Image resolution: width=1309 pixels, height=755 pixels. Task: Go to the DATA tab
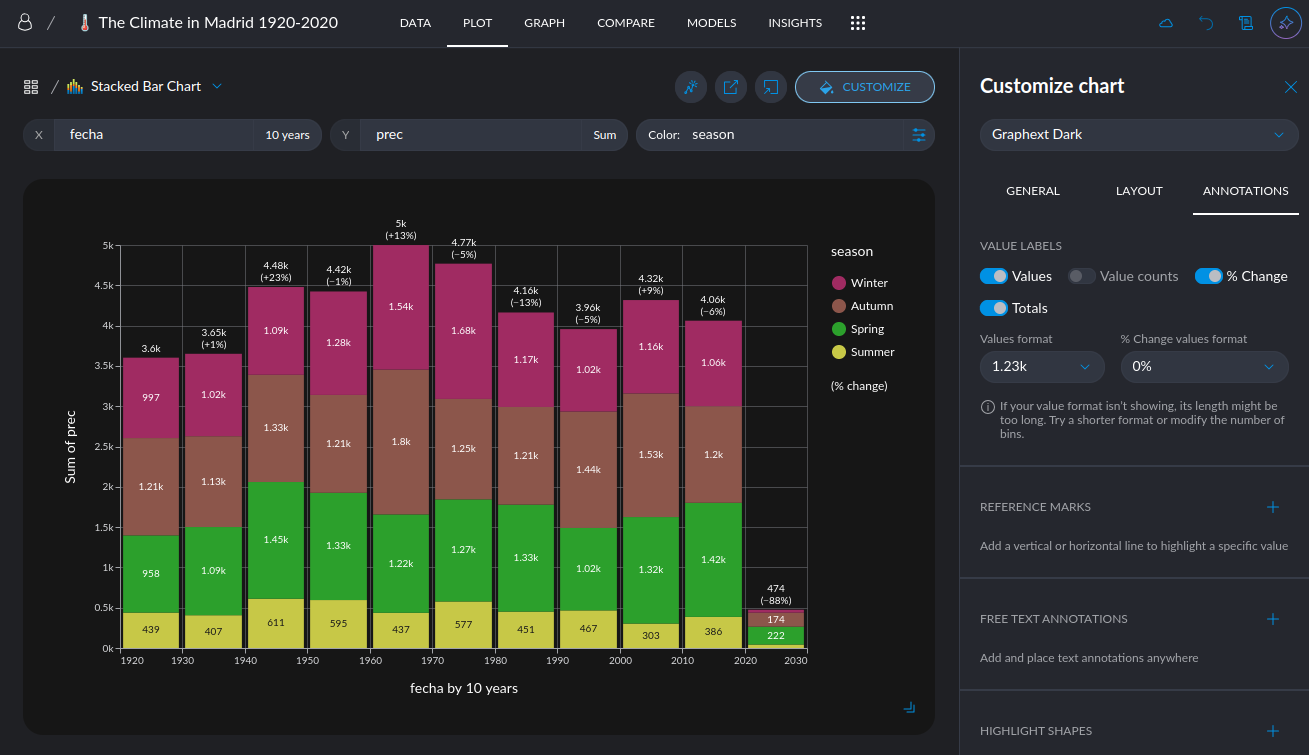pyautogui.click(x=415, y=23)
